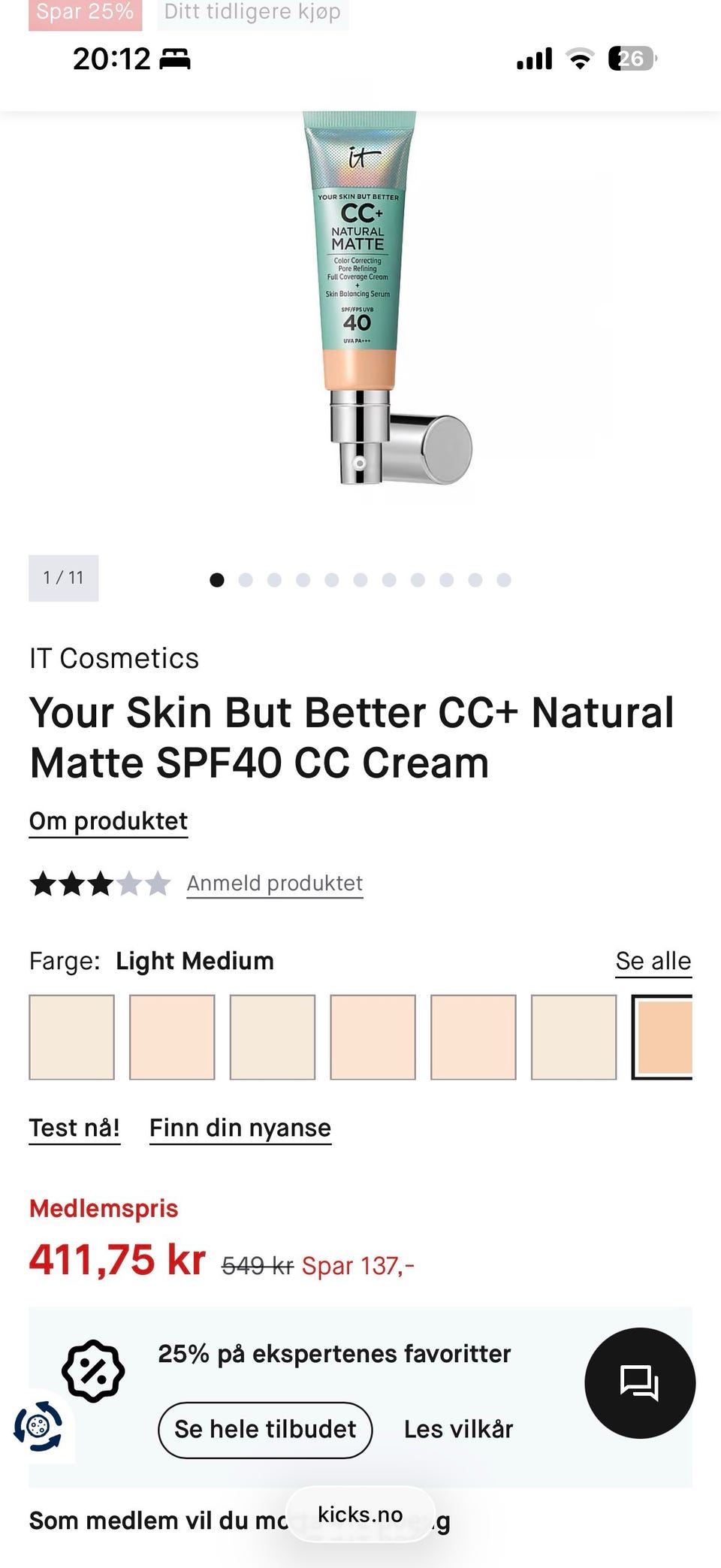Open the Om produktet link

(x=108, y=821)
